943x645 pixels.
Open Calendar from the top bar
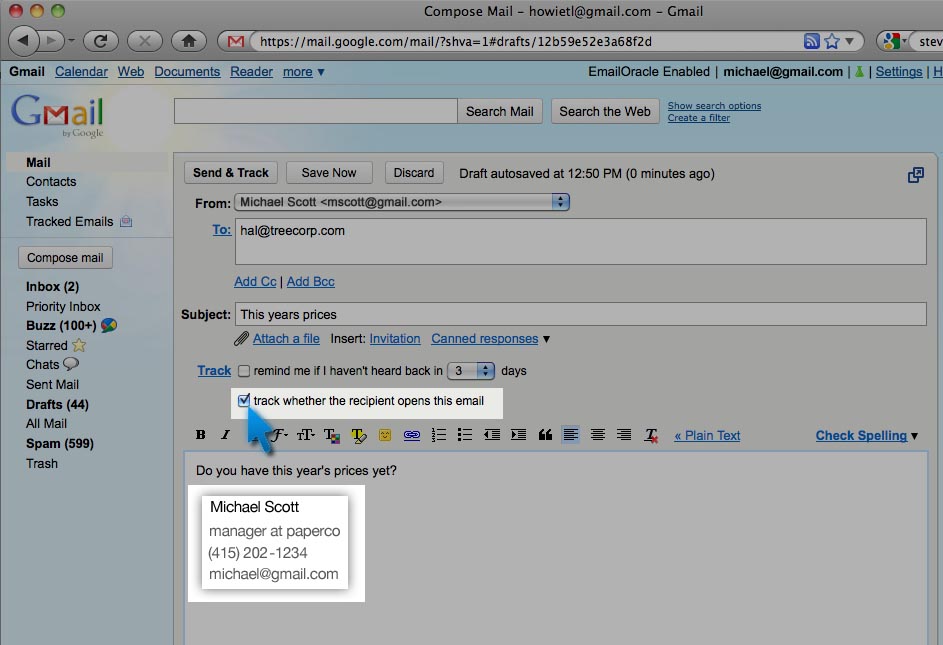pos(81,72)
